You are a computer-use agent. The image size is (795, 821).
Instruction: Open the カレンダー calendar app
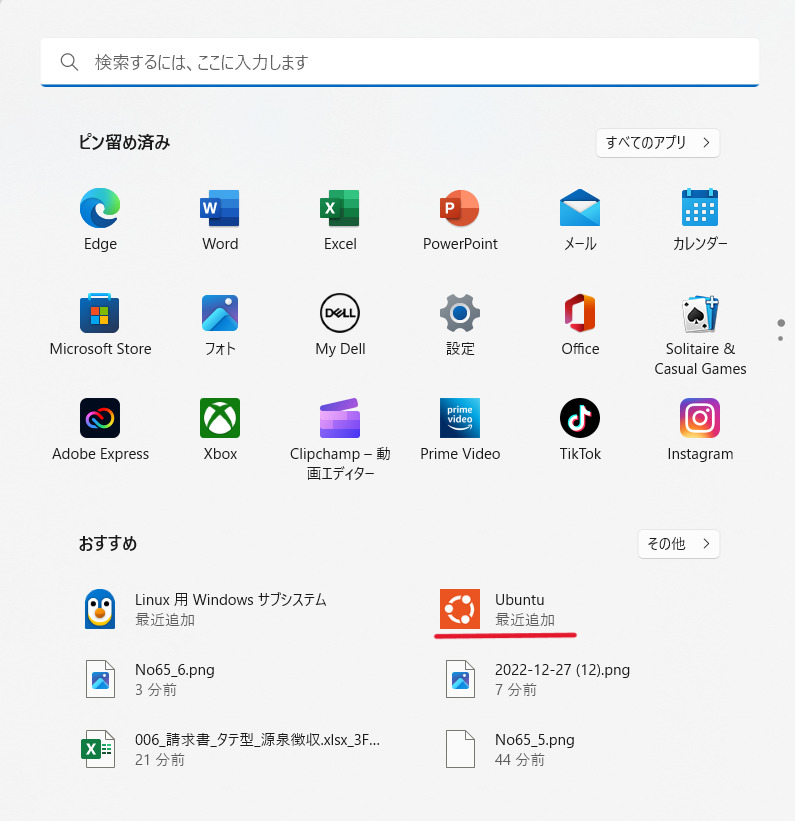coord(700,208)
